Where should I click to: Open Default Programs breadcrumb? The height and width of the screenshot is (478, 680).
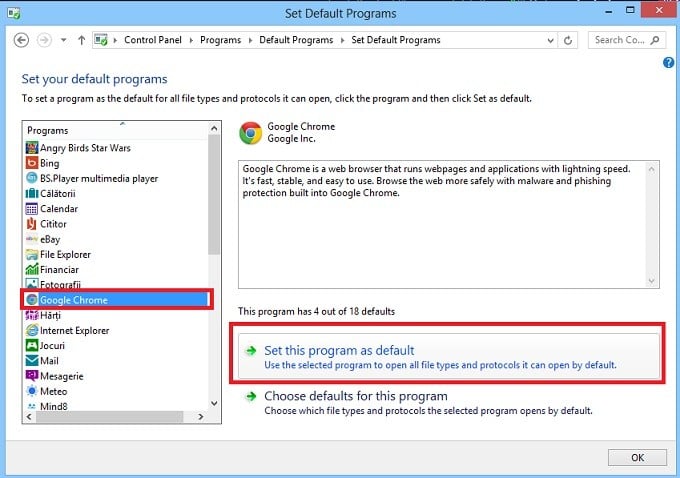point(296,40)
